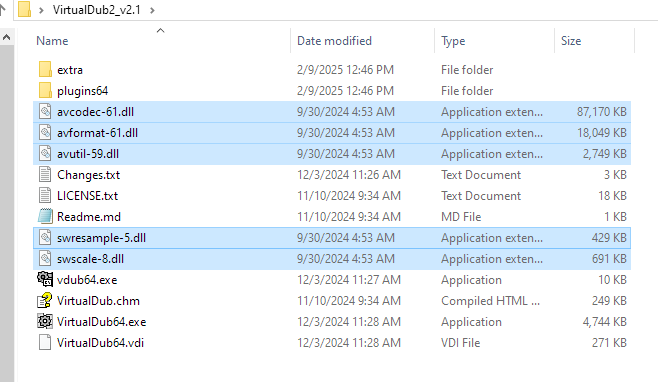Click the 12/3/2024 11:27 AM date cell
The image size is (658, 382).
coord(349,280)
